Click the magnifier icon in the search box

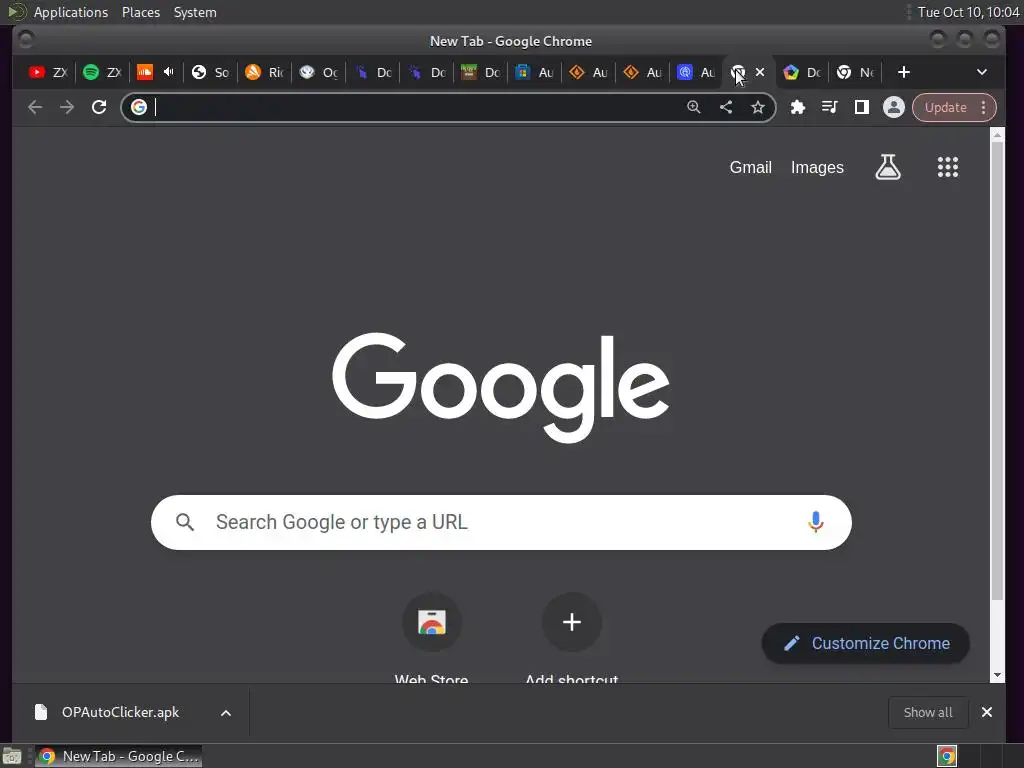click(x=185, y=522)
